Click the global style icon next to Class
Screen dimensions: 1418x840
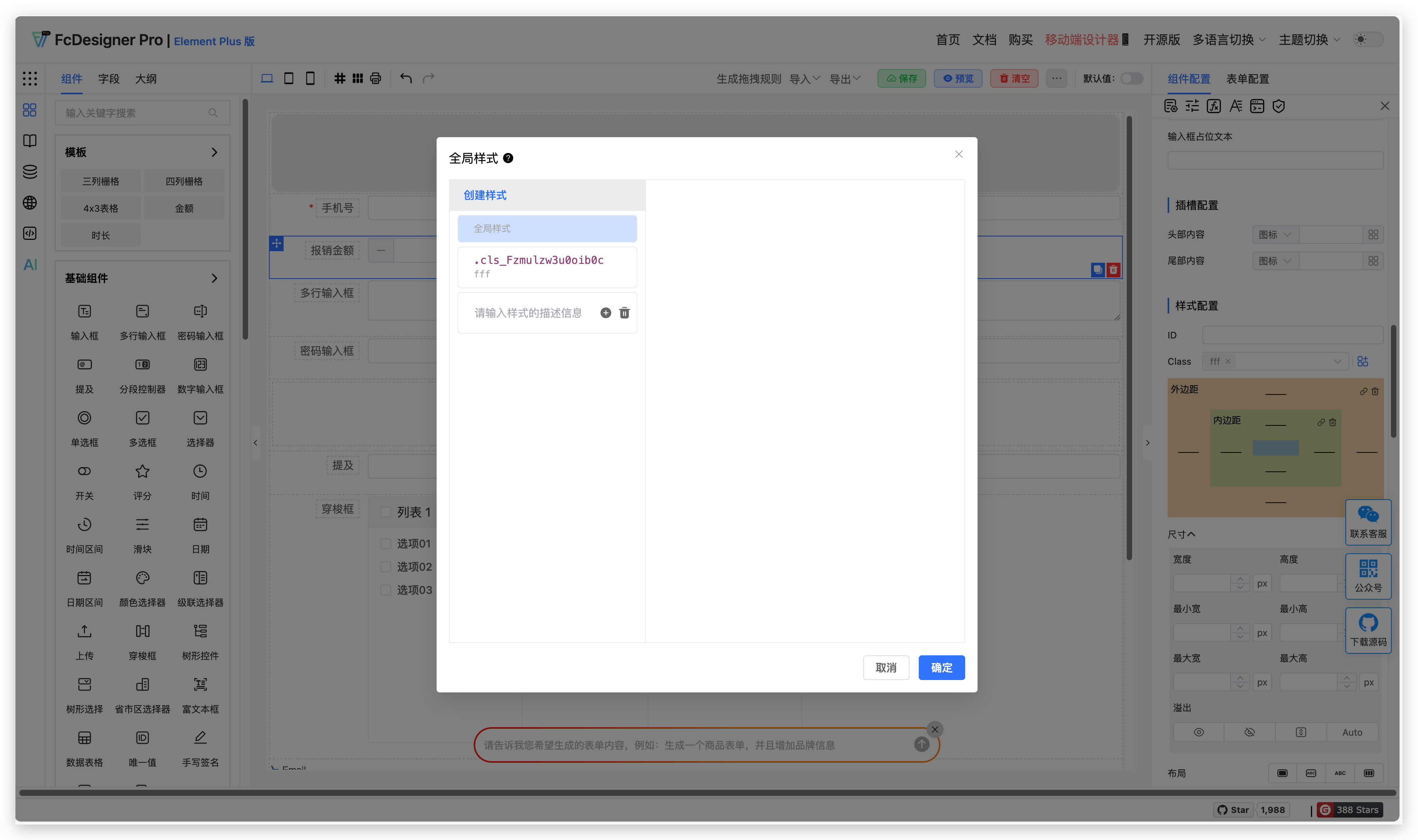[x=1362, y=361]
